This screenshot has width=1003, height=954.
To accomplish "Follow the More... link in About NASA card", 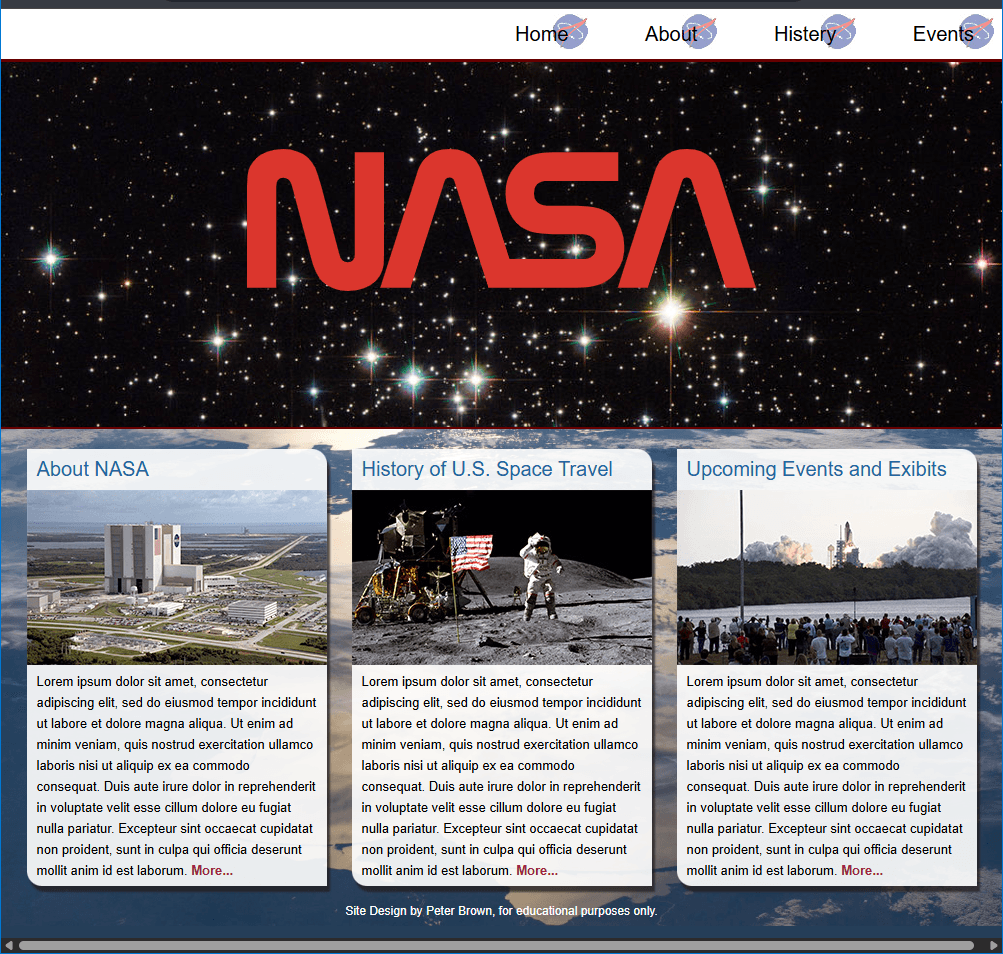I will (x=211, y=870).
